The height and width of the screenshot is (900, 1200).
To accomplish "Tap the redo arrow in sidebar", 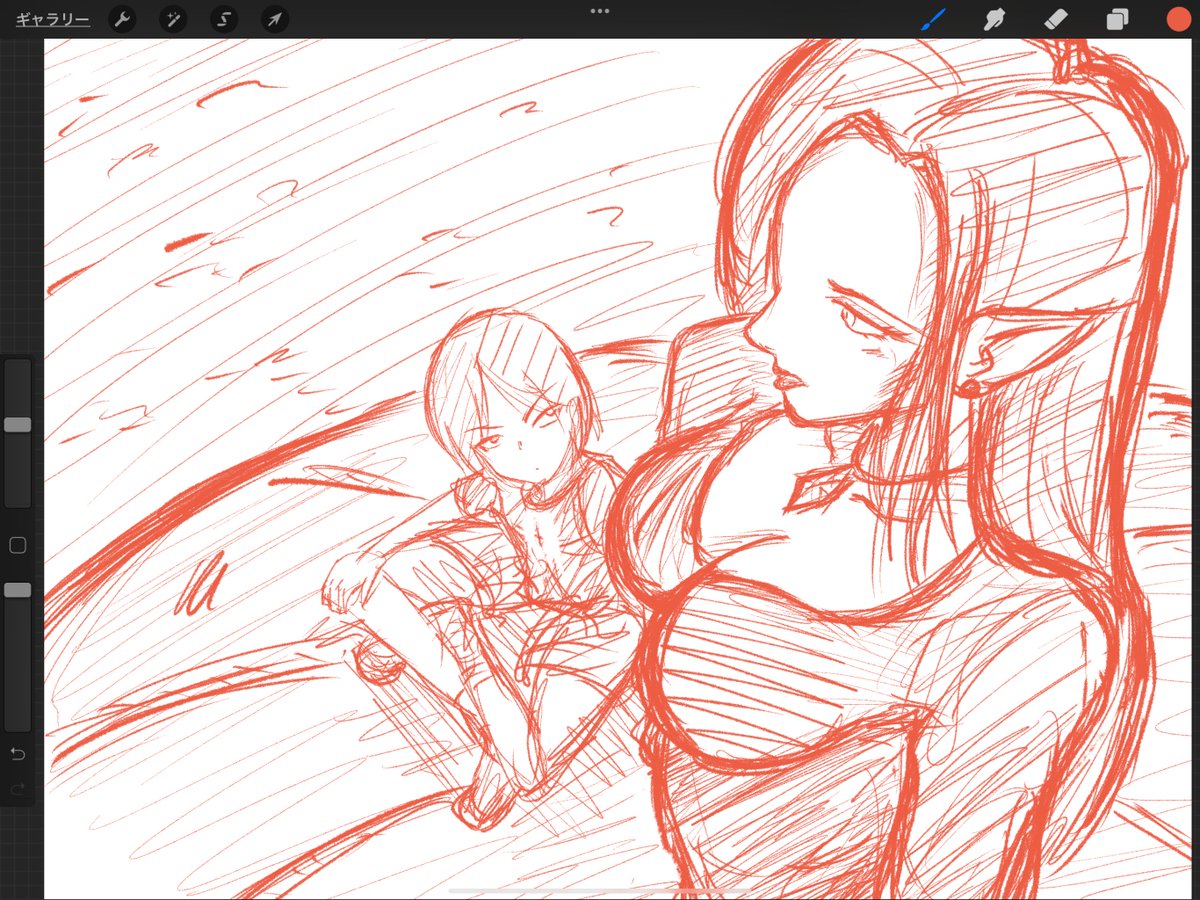I will pyautogui.click(x=17, y=790).
